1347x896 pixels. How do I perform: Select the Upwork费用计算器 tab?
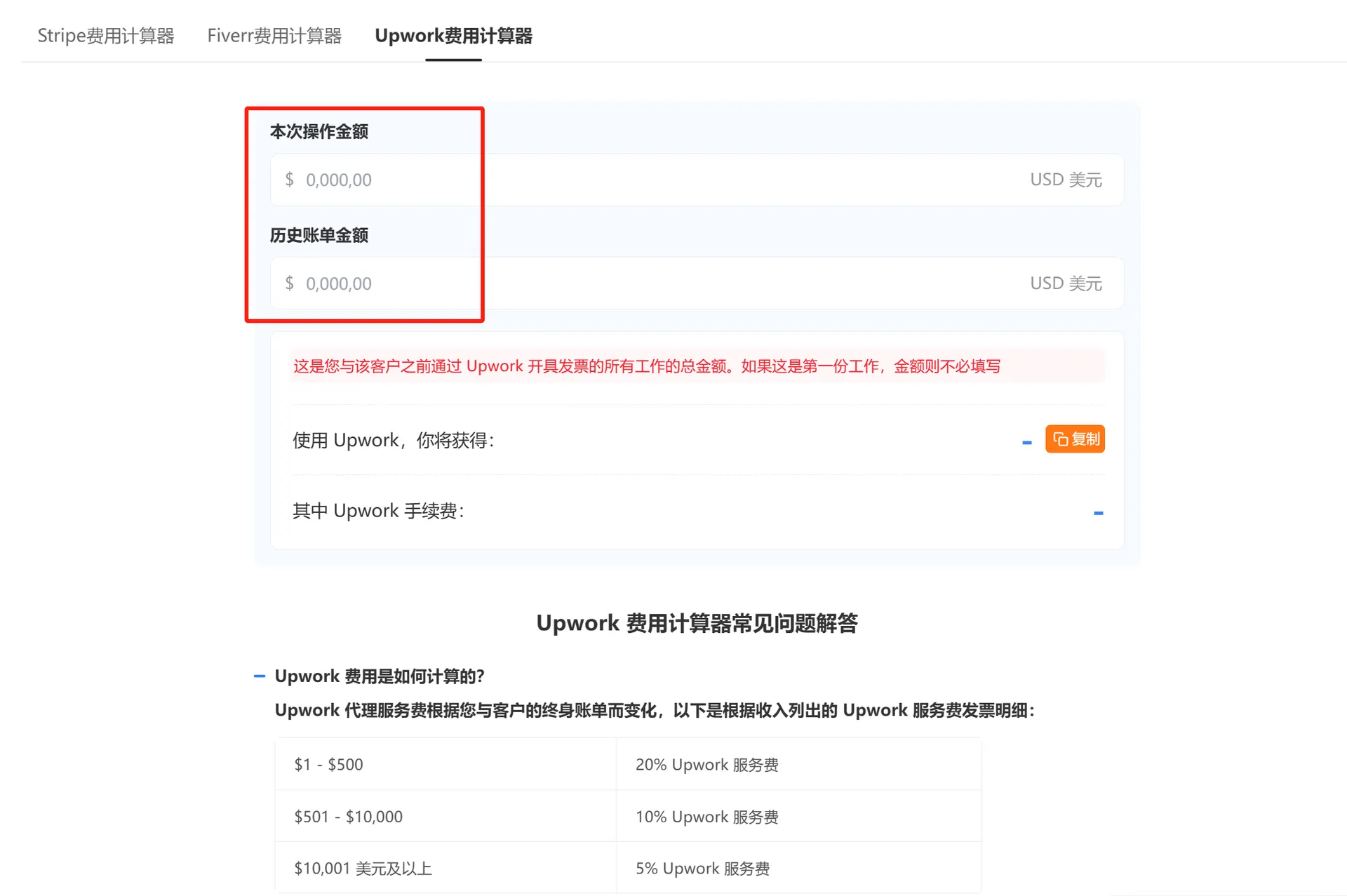click(x=453, y=36)
